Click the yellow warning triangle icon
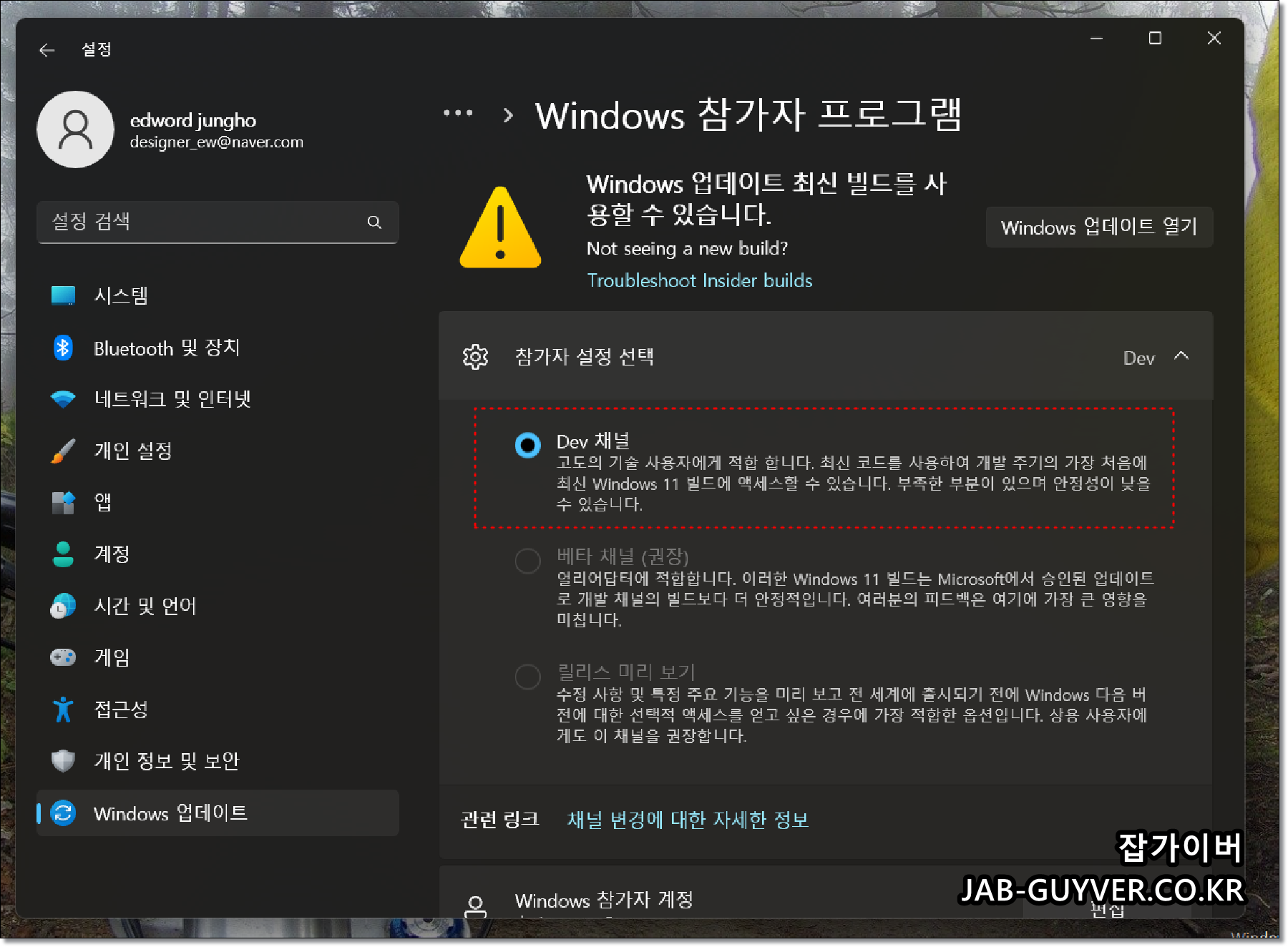Screen dimensions: 1288x947 pos(500,228)
